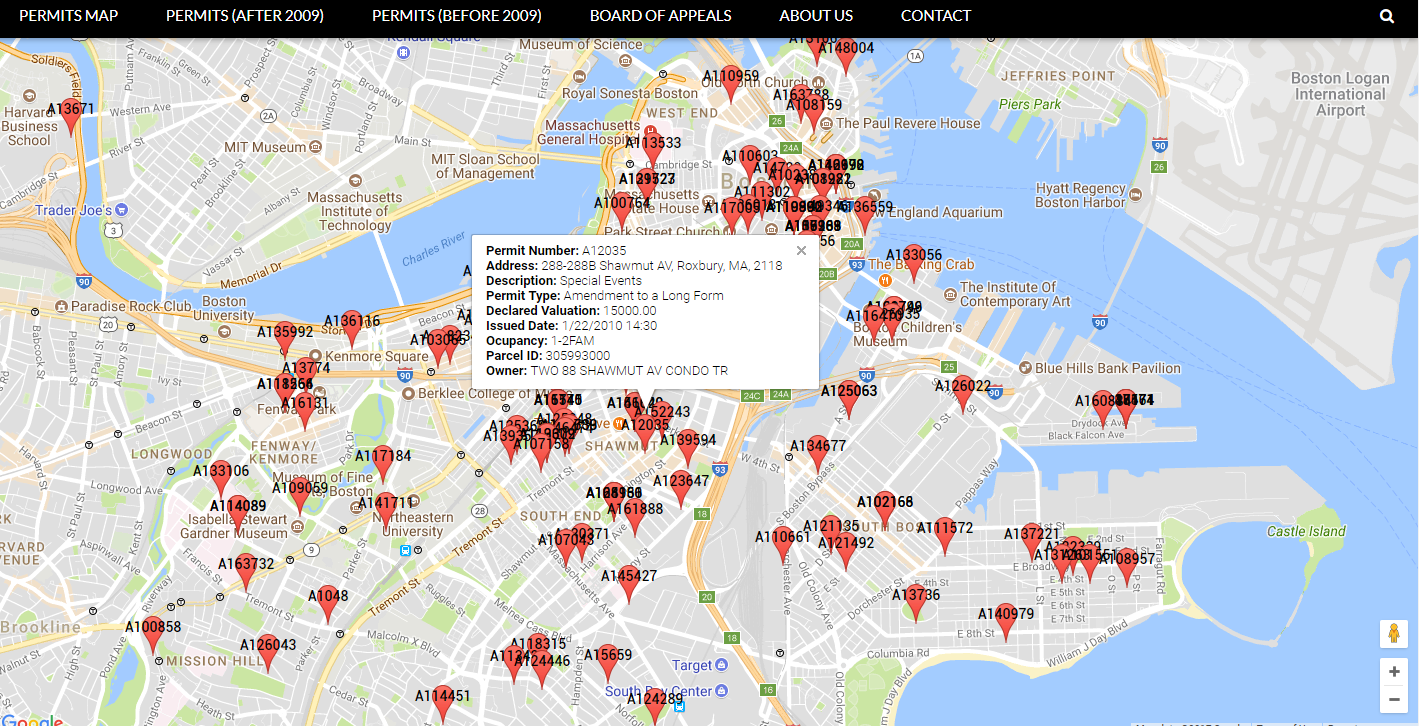Select map marker A126022
Screen dimensions: 1419x726
tap(963, 394)
